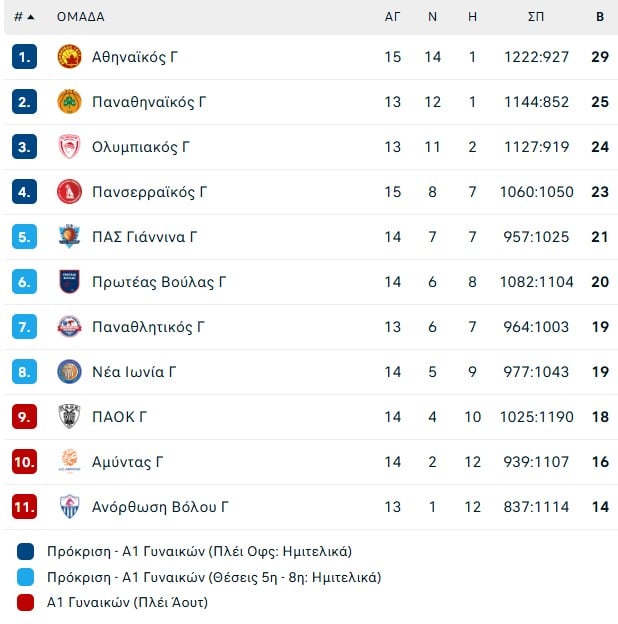This screenshot has height=624, width=618.
Task: Click the Πρωτέας Βούλας Γ logo
Action: (69, 282)
